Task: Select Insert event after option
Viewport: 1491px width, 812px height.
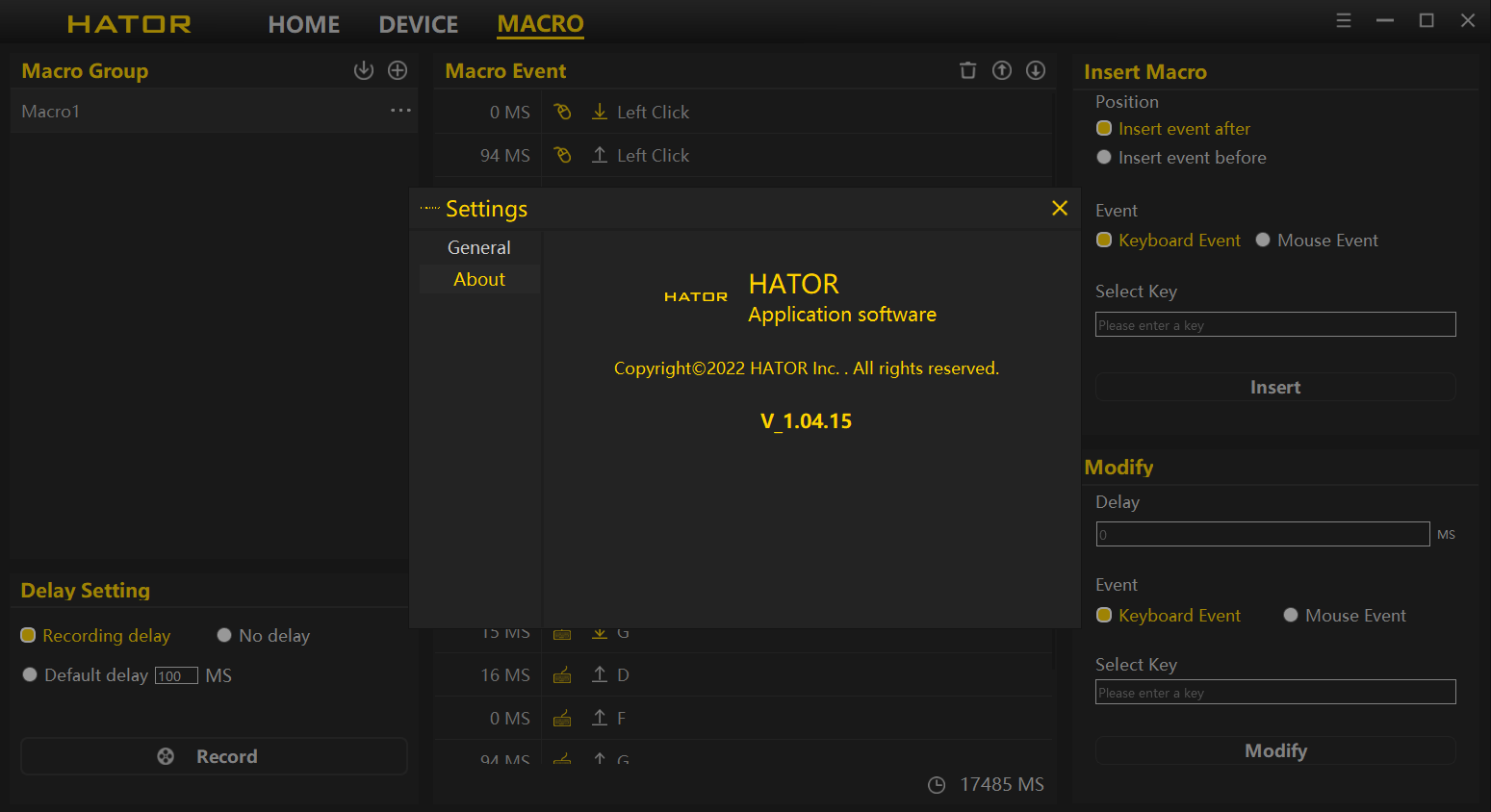Action: pyautogui.click(x=1173, y=129)
